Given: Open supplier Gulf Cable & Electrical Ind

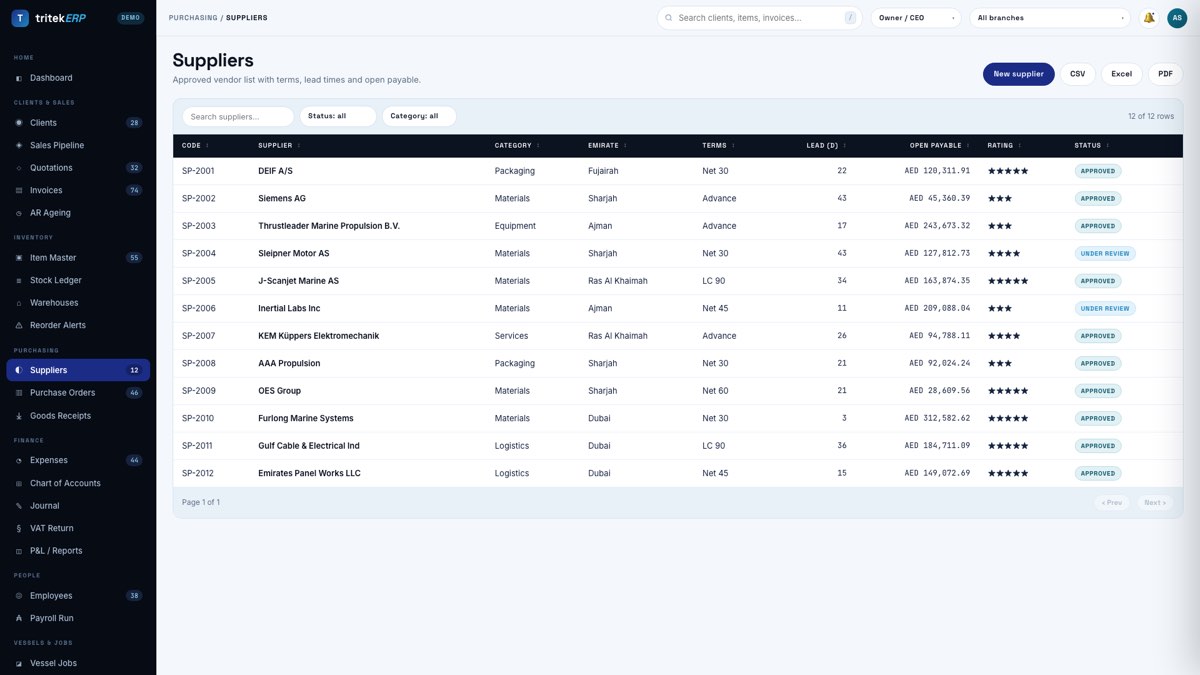Looking at the screenshot, I should 309,446.
